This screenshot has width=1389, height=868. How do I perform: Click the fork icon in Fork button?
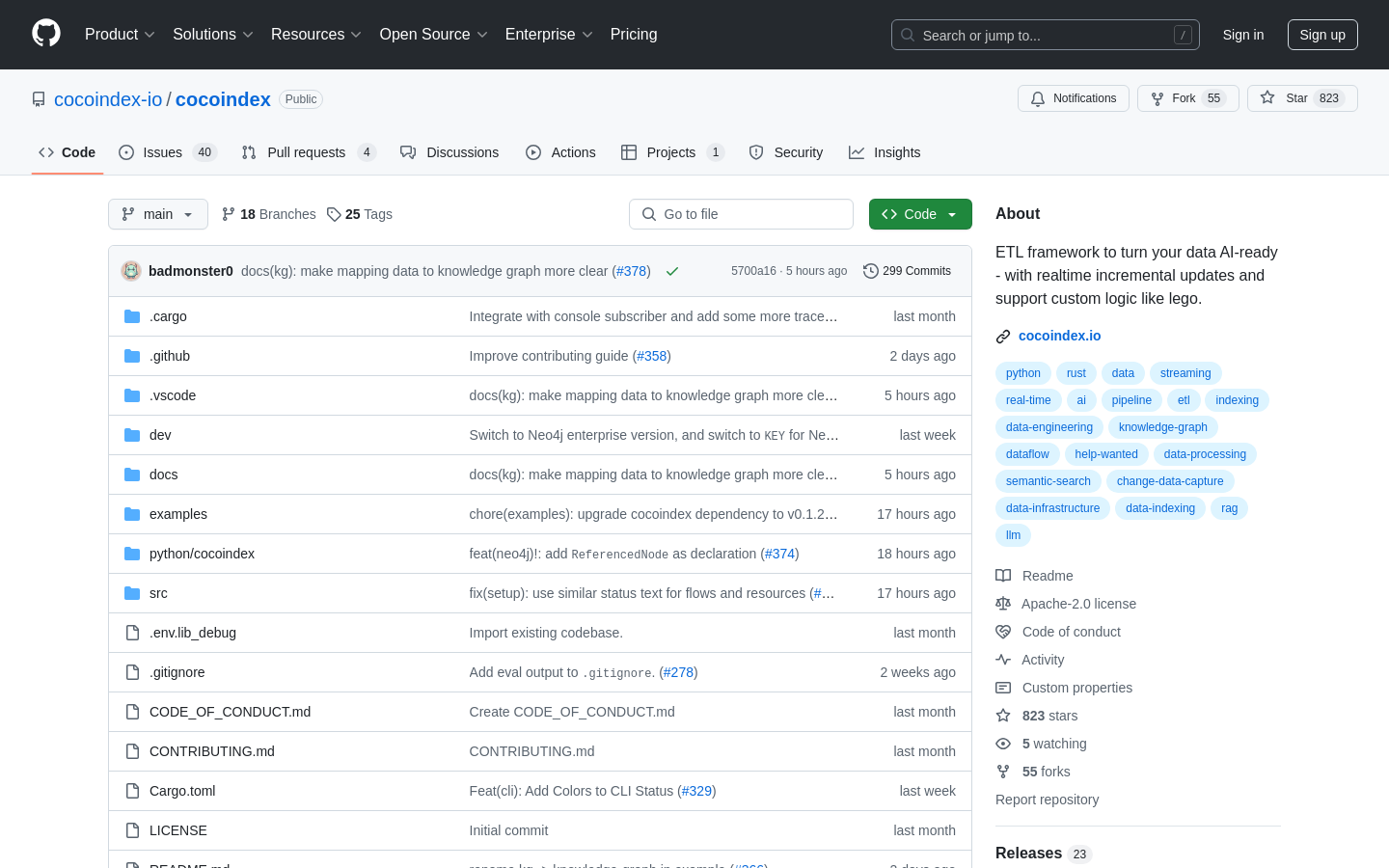coord(1157,98)
